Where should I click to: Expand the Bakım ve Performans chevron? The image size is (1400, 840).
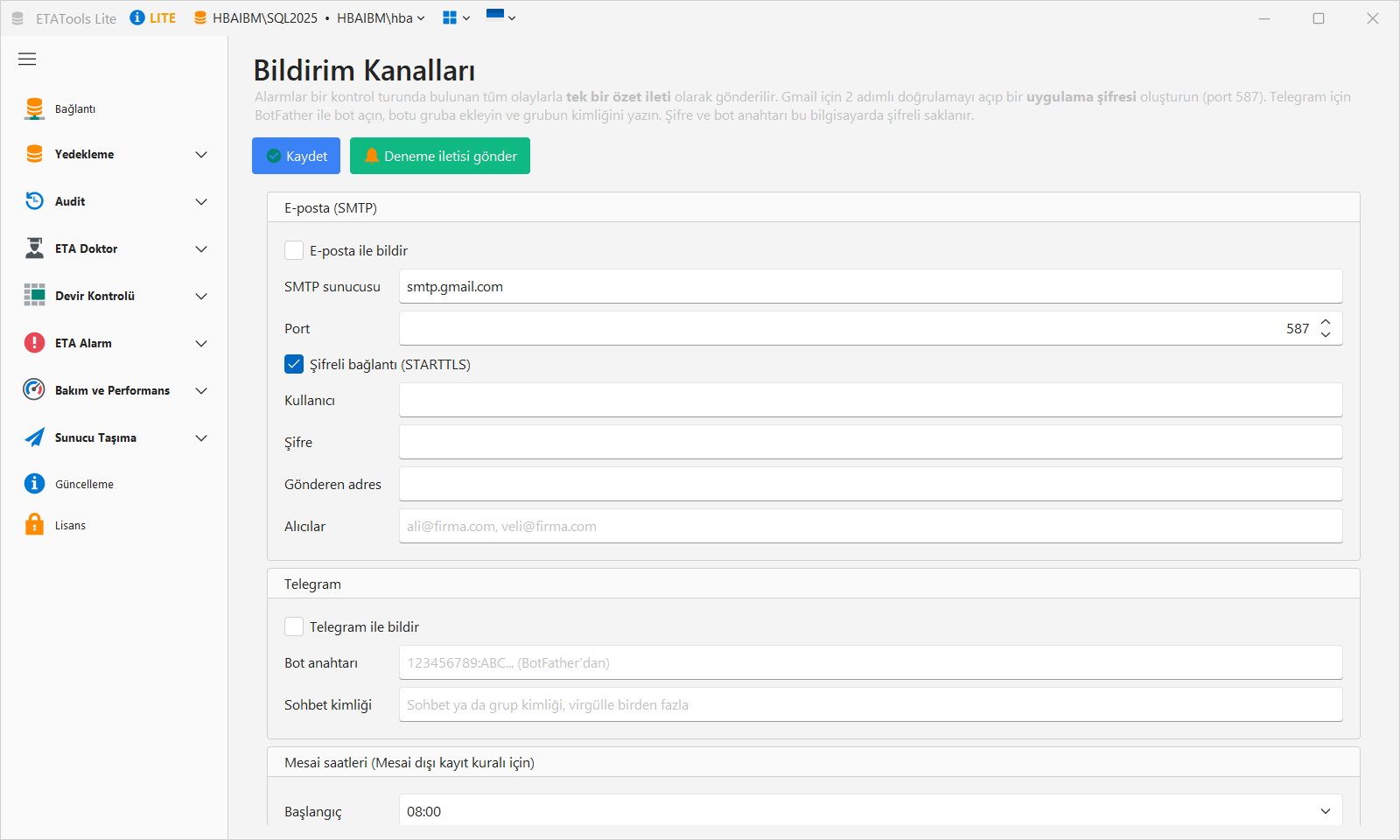[201, 390]
